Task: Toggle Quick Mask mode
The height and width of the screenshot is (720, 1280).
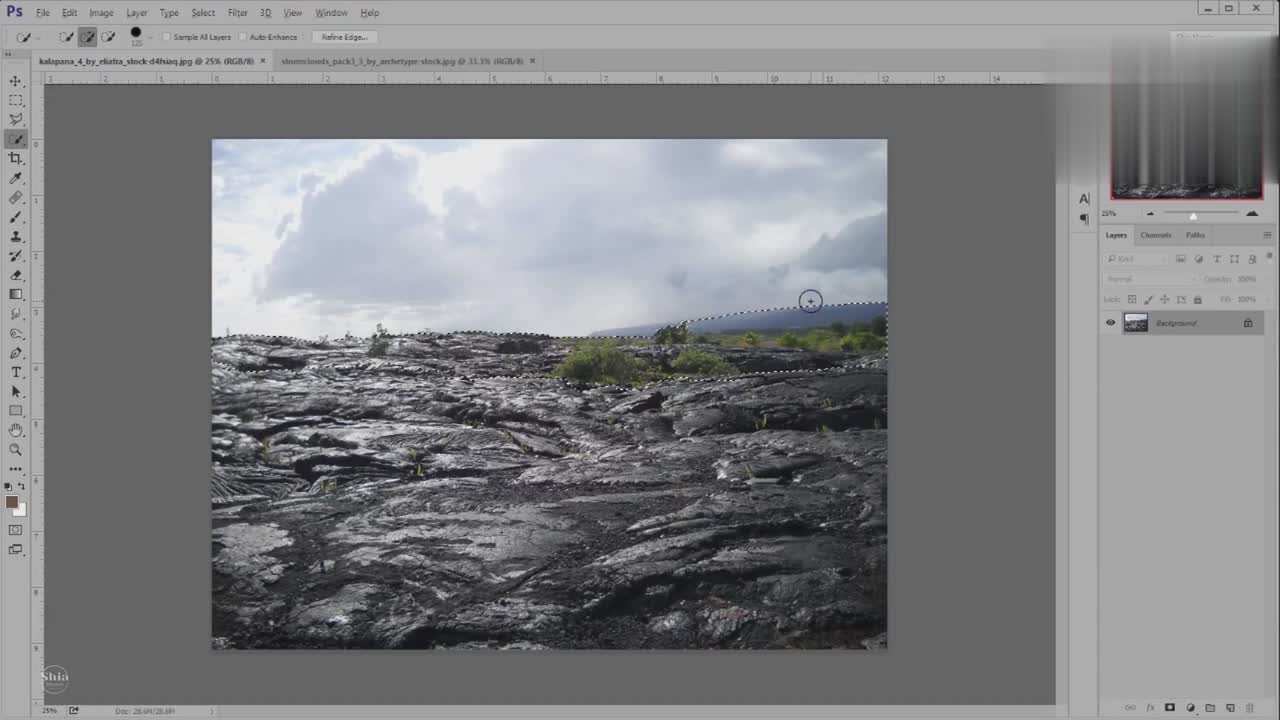Action: click(x=15, y=530)
